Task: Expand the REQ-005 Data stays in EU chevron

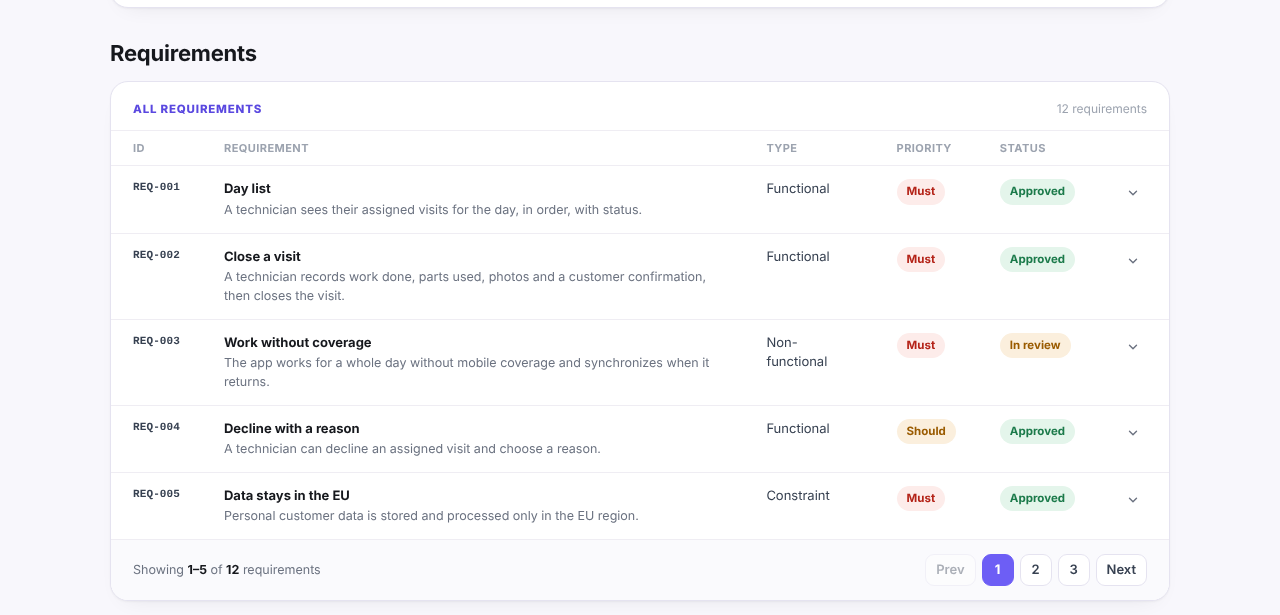Action: click(x=1133, y=500)
